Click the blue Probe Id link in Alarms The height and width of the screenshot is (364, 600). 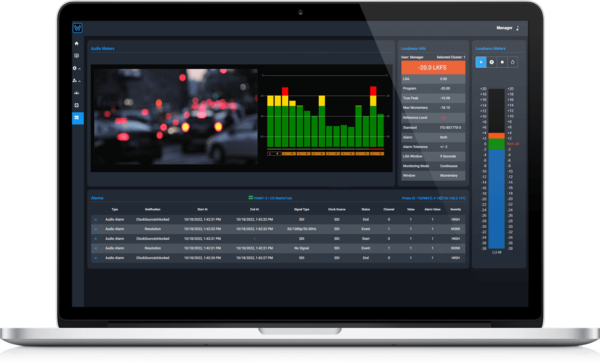(x=434, y=198)
